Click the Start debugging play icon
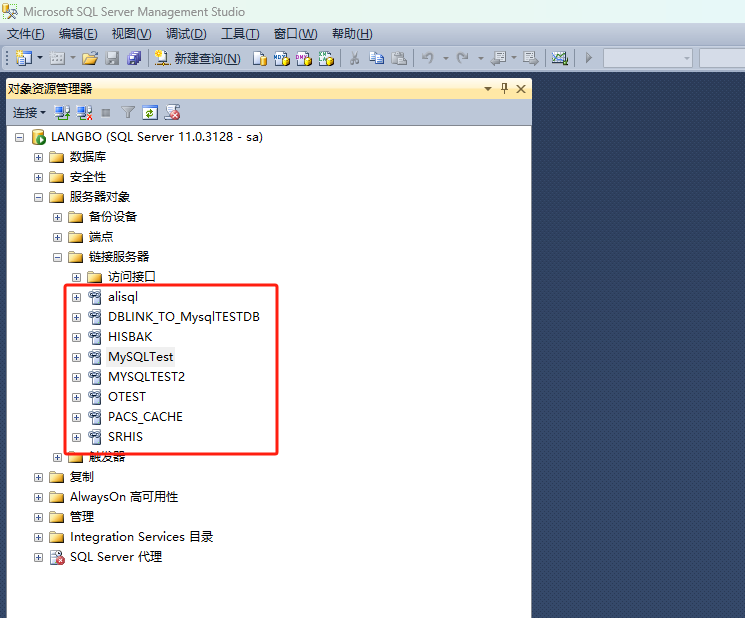The height and width of the screenshot is (618, 745). pos(589,58)
